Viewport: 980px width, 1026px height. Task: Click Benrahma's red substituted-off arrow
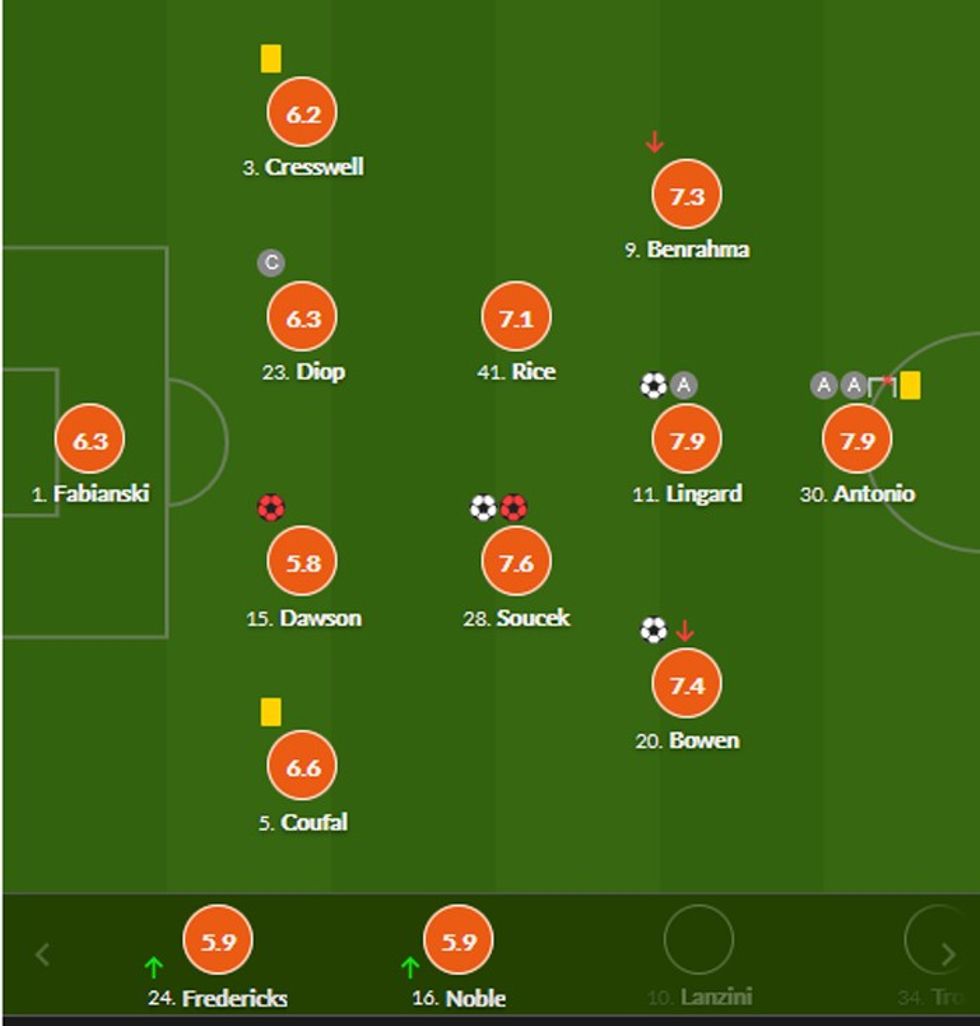tap(654, 143)
